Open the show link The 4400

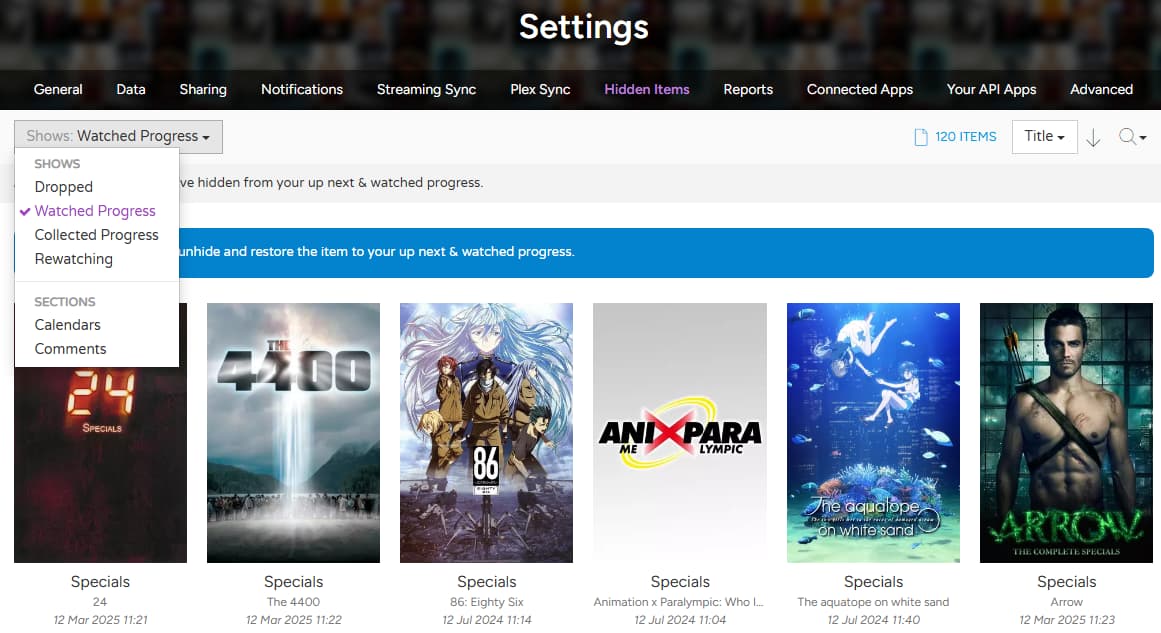pyautogui.click(x=293, y=602)
